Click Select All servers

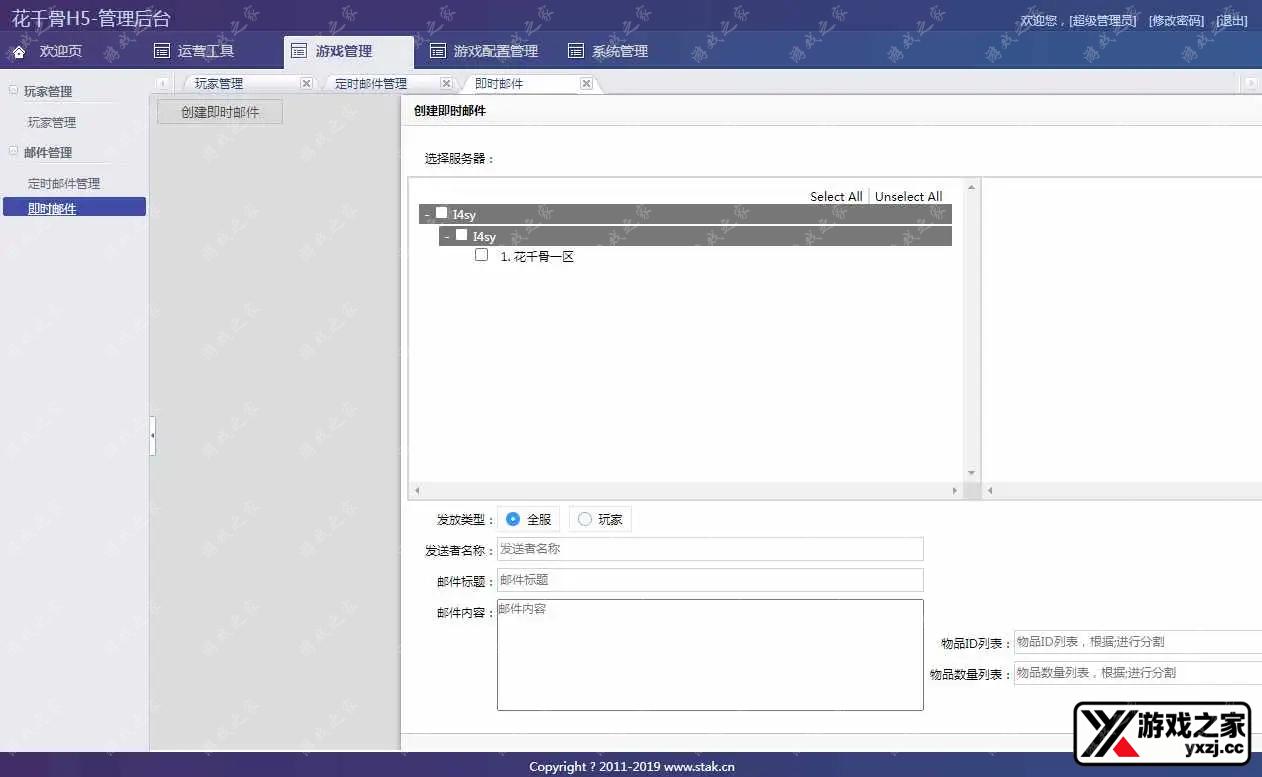836,197
